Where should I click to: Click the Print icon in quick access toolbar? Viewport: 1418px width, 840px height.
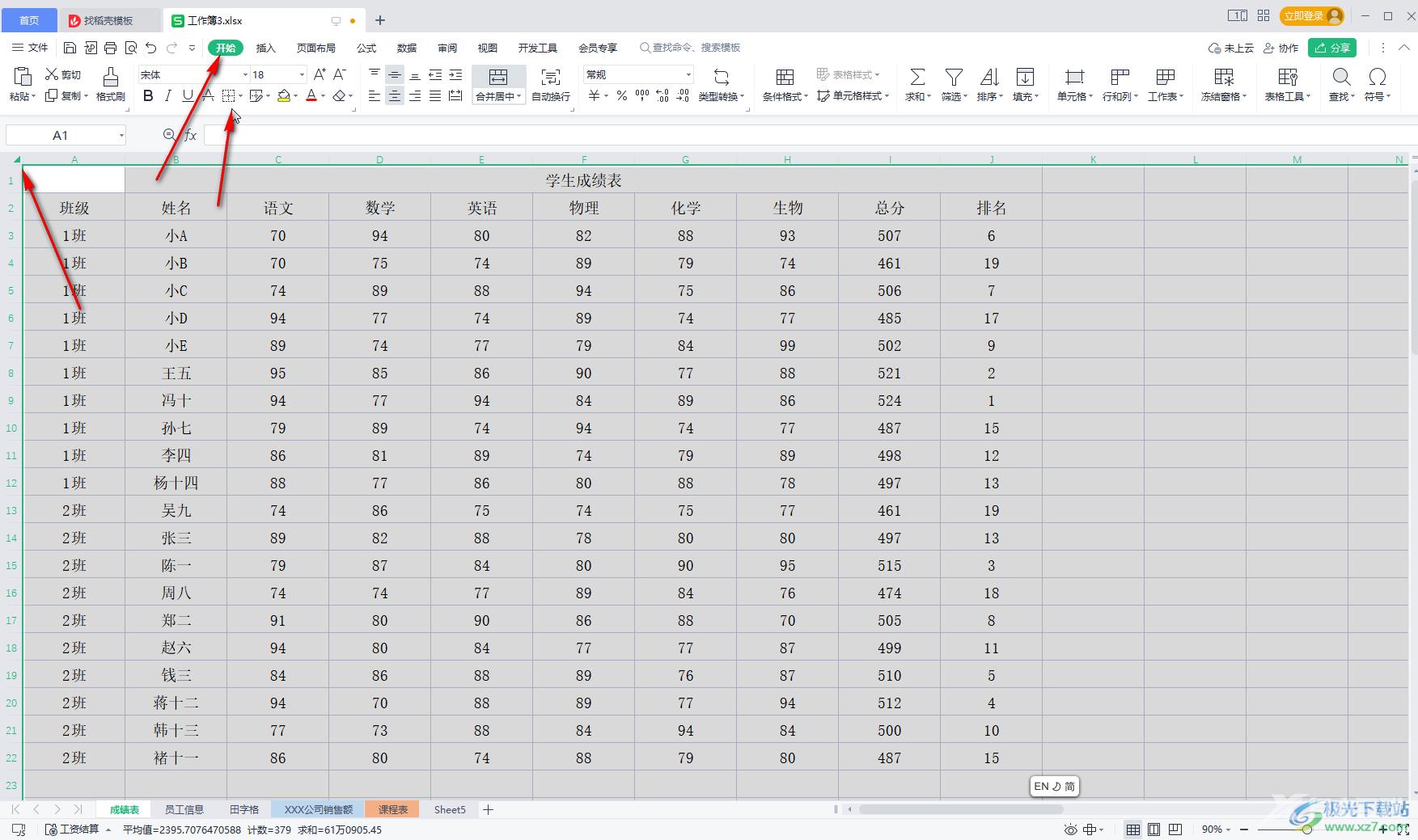pyautogui.click(x=111, y=48)
